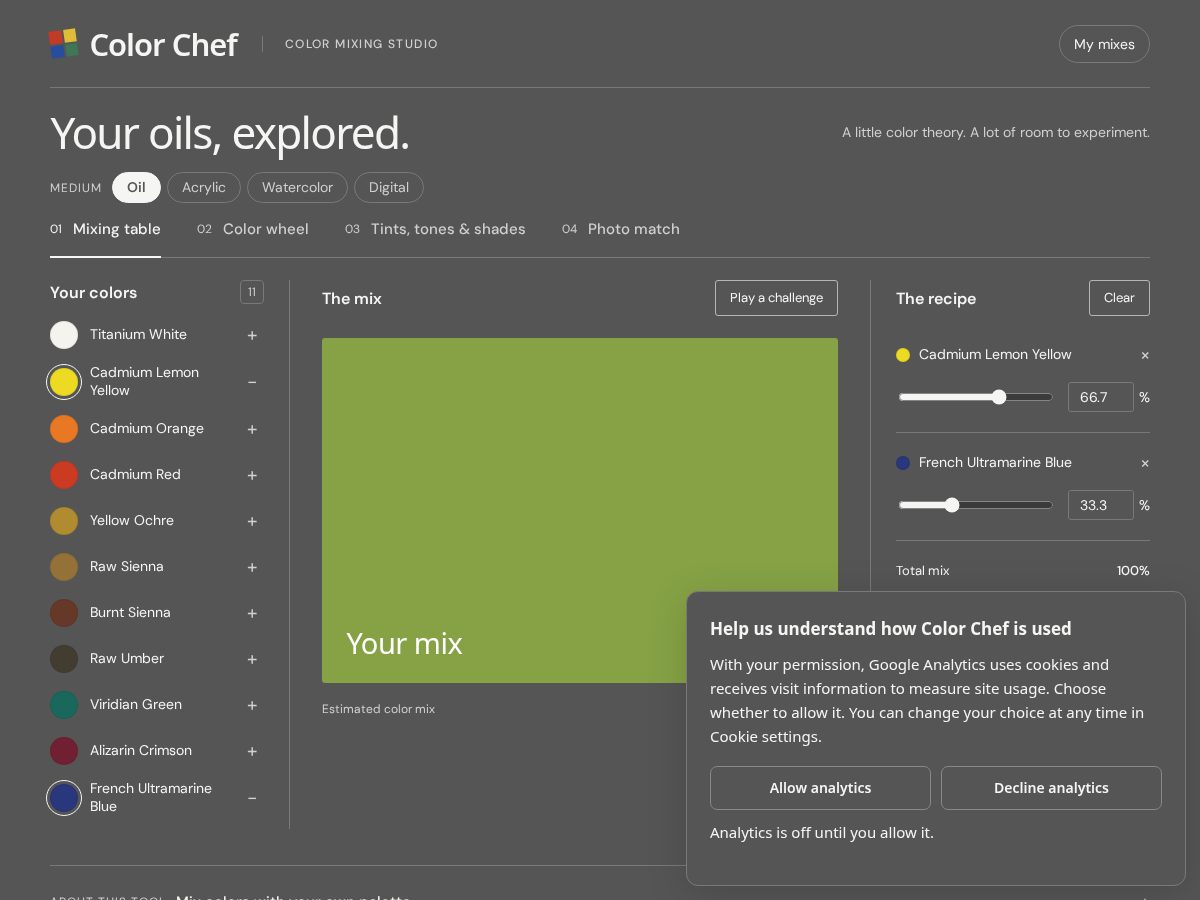The width and height of the screenshot is (1200, 900).
Task: Clear the recipe
Action: click(x=1119, y=298)
